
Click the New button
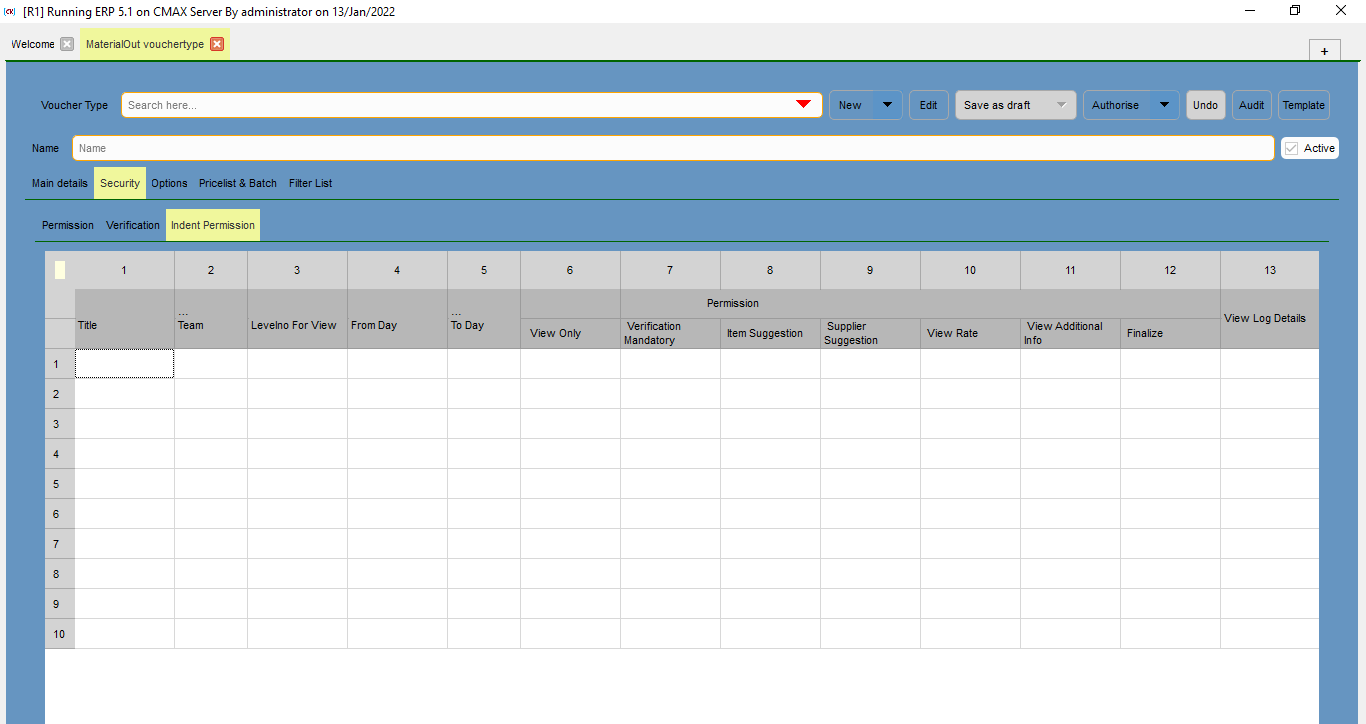851,105
